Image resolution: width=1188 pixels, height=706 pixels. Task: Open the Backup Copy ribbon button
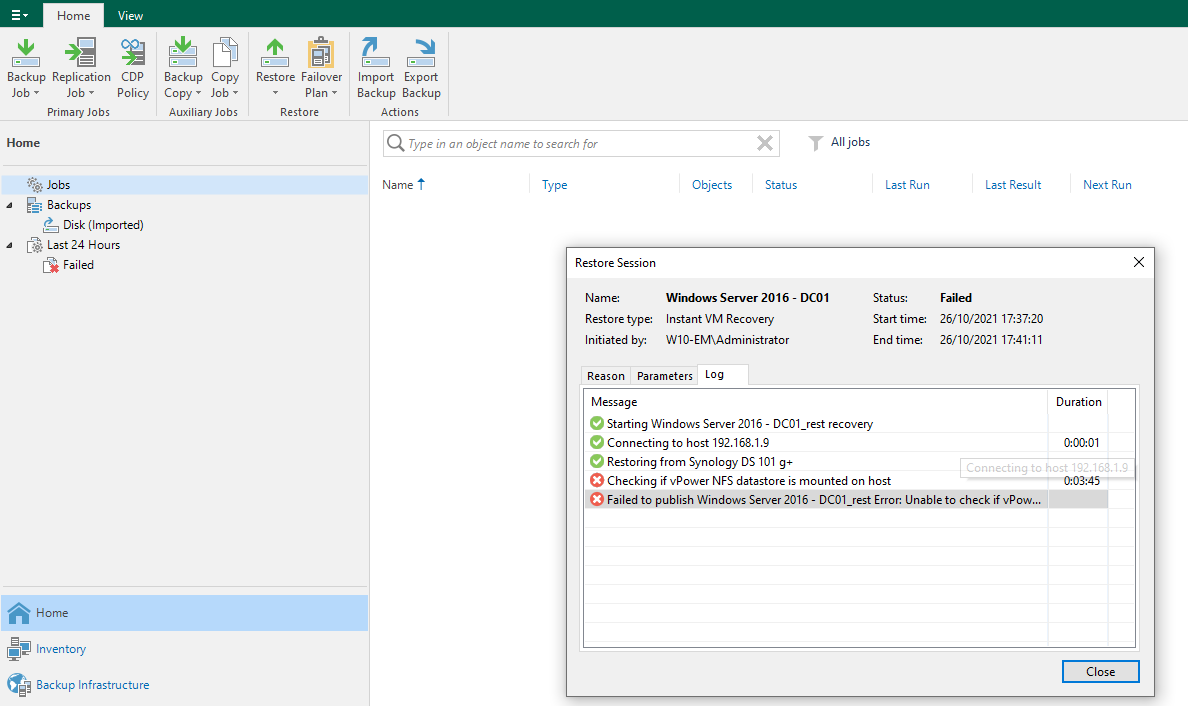point(183,68)
